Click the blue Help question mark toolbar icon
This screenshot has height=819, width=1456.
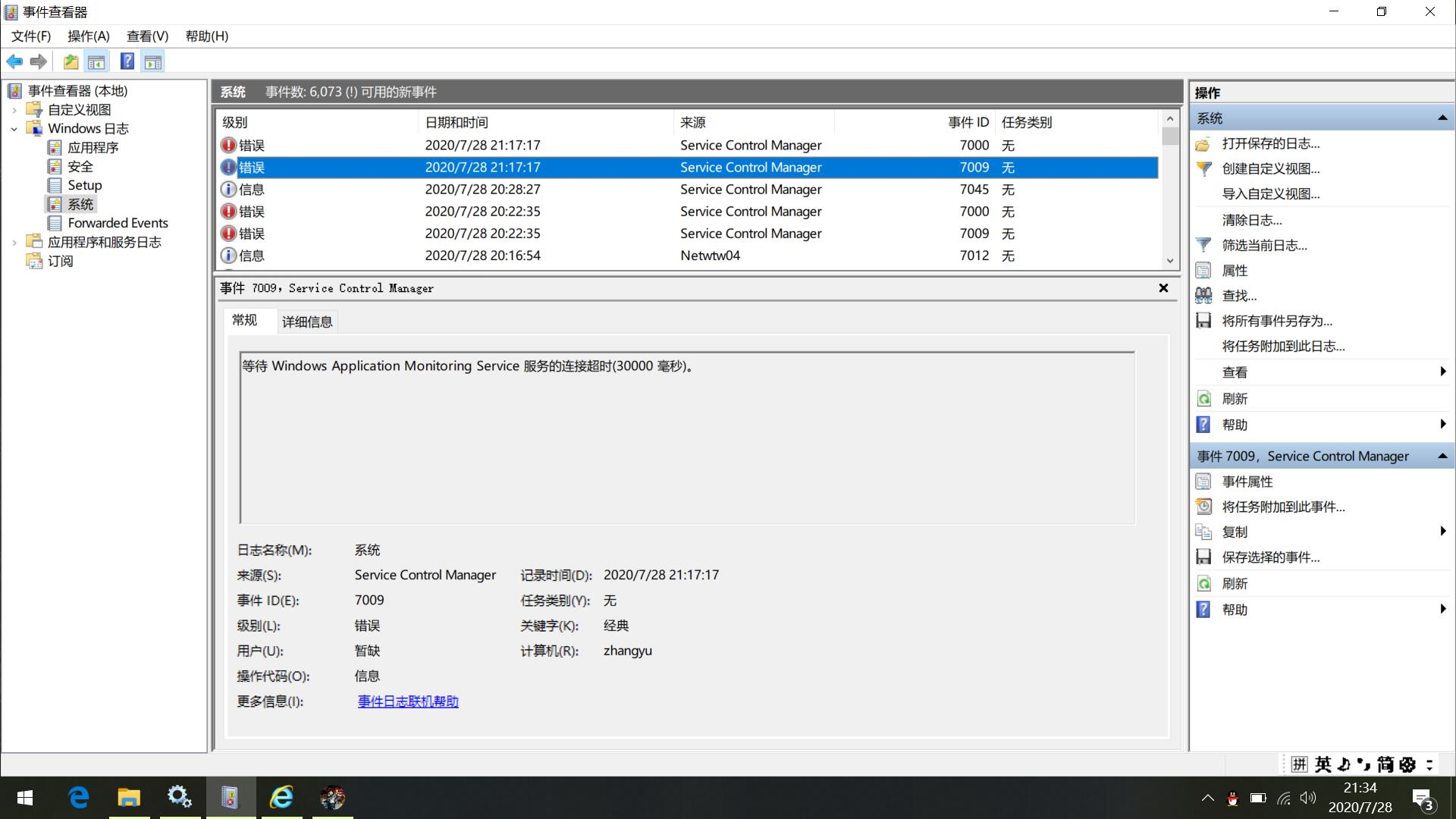pyautogui.click(x=127, y=61)
